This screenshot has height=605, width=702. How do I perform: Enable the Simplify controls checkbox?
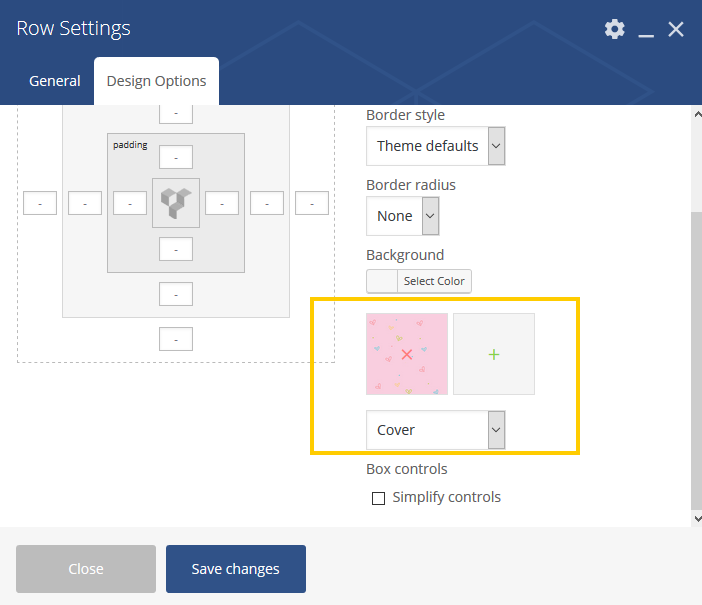click(378, 498)
